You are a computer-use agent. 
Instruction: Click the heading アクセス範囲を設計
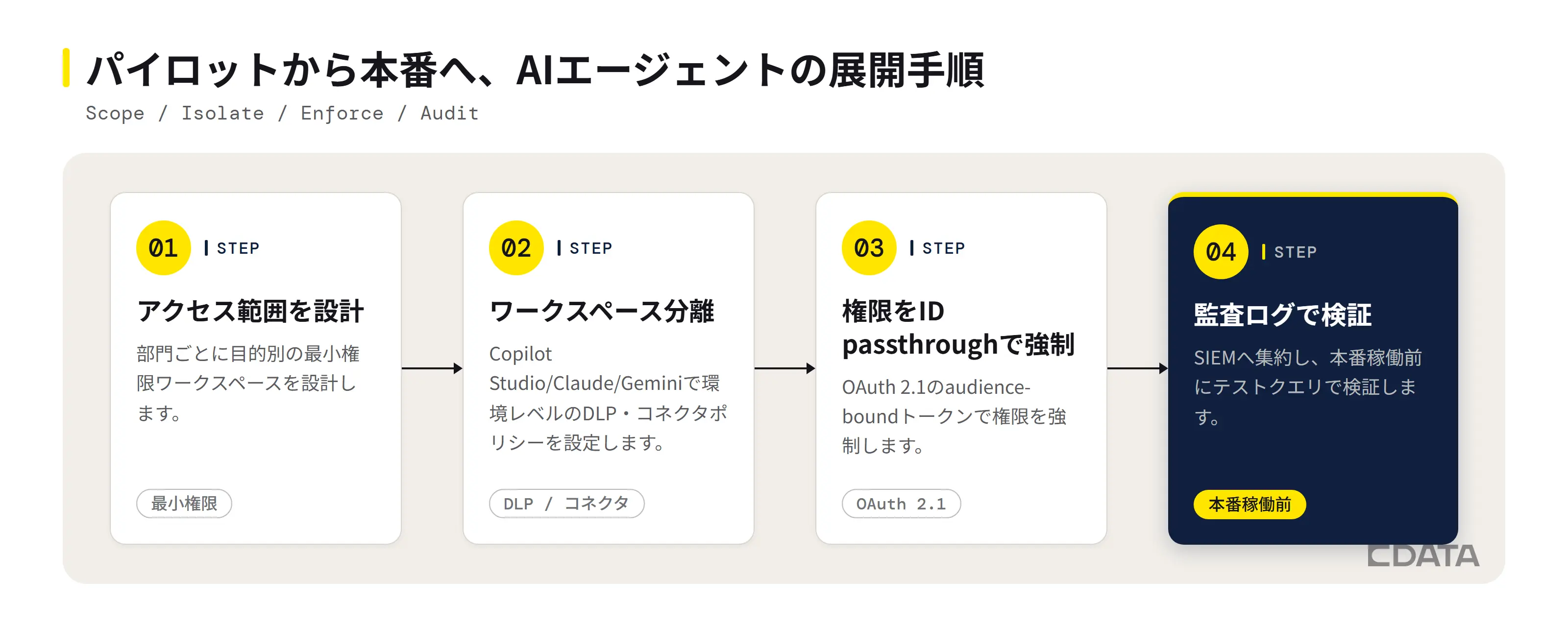pyautogui.click(x=250, y=311)
